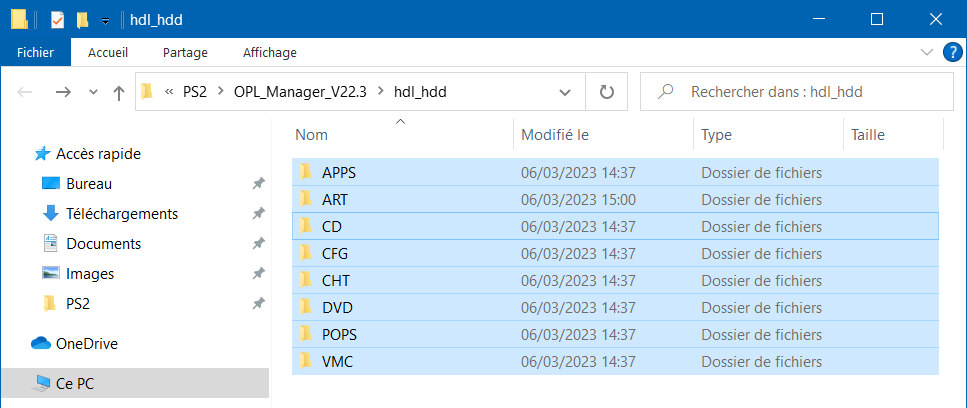Open pinned PS2 folder in sidebar
This screenshot has width=967, height=408.
(78, 303)
